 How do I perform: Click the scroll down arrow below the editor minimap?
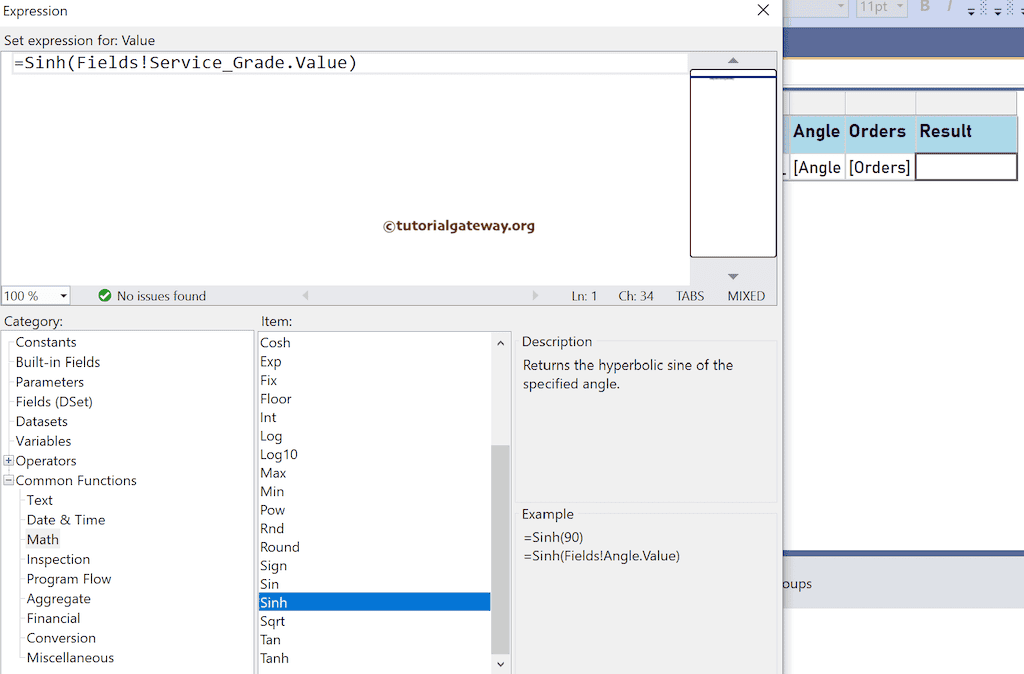(732, 276)
